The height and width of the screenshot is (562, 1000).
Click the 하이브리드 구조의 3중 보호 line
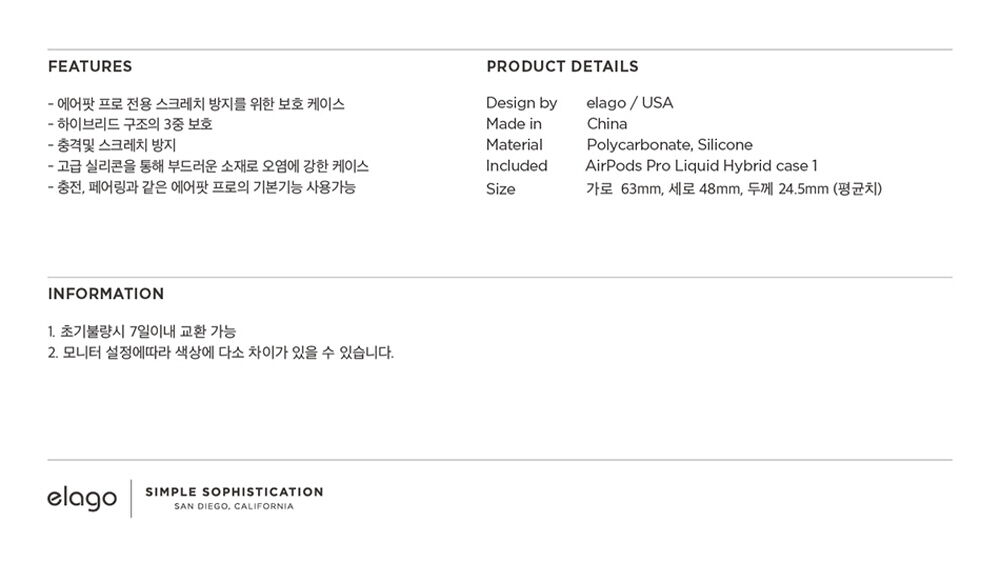coord(130,124)
